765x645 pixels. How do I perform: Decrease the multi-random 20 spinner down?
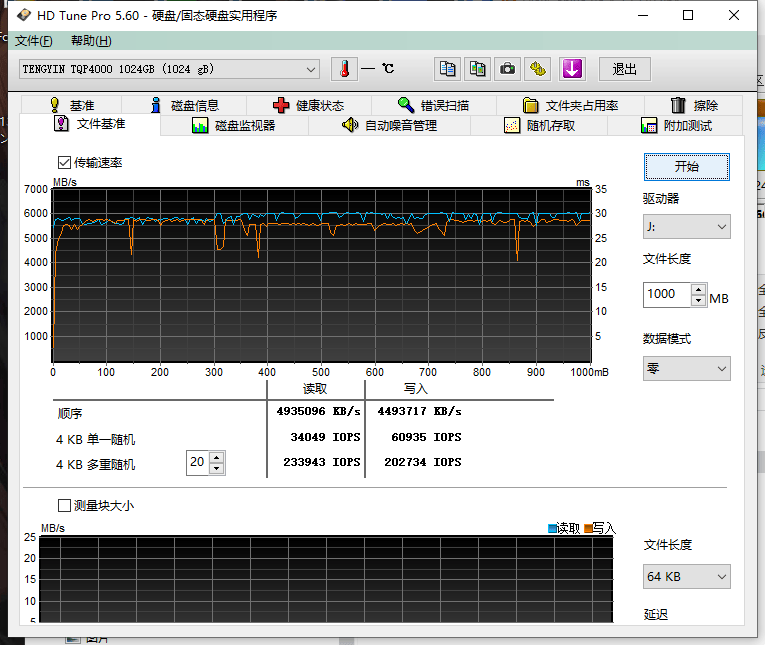click(x=217, y=468)
